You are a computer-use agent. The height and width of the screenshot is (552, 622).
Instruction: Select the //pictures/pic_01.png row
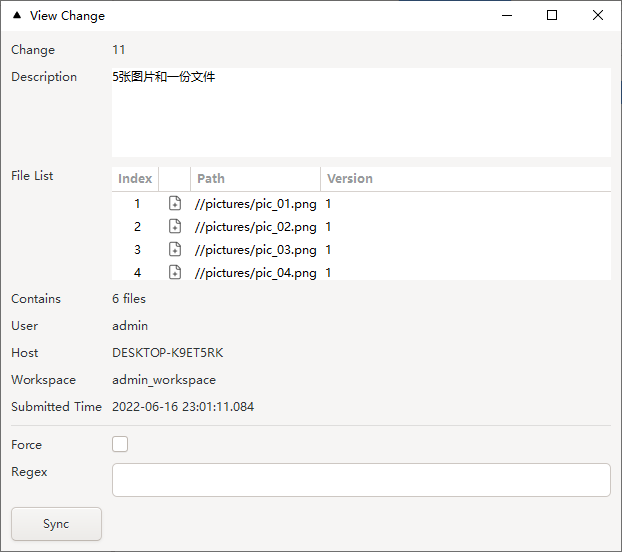pos(256,204)
